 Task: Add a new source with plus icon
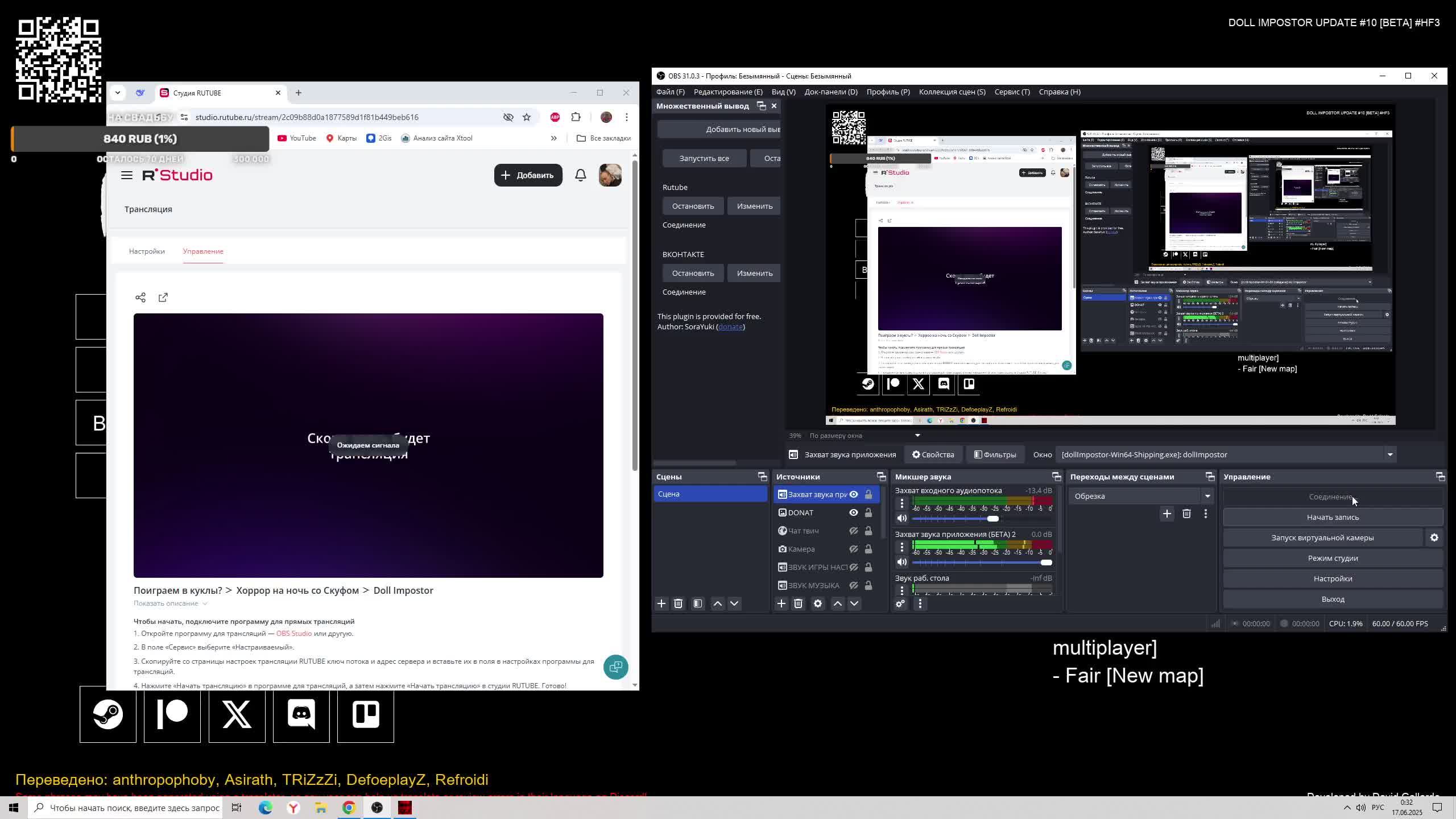[781, 603]
